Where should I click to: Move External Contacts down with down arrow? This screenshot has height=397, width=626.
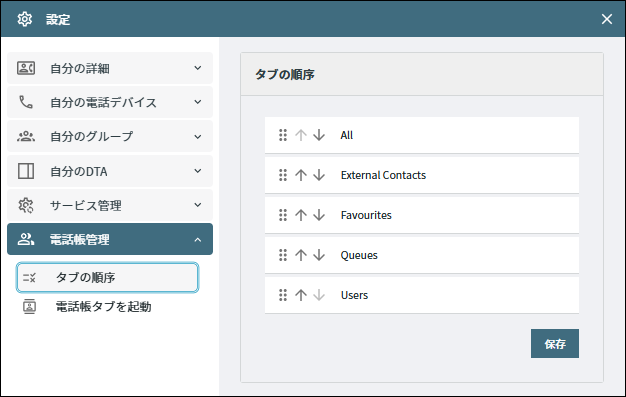tap(319, 175)
